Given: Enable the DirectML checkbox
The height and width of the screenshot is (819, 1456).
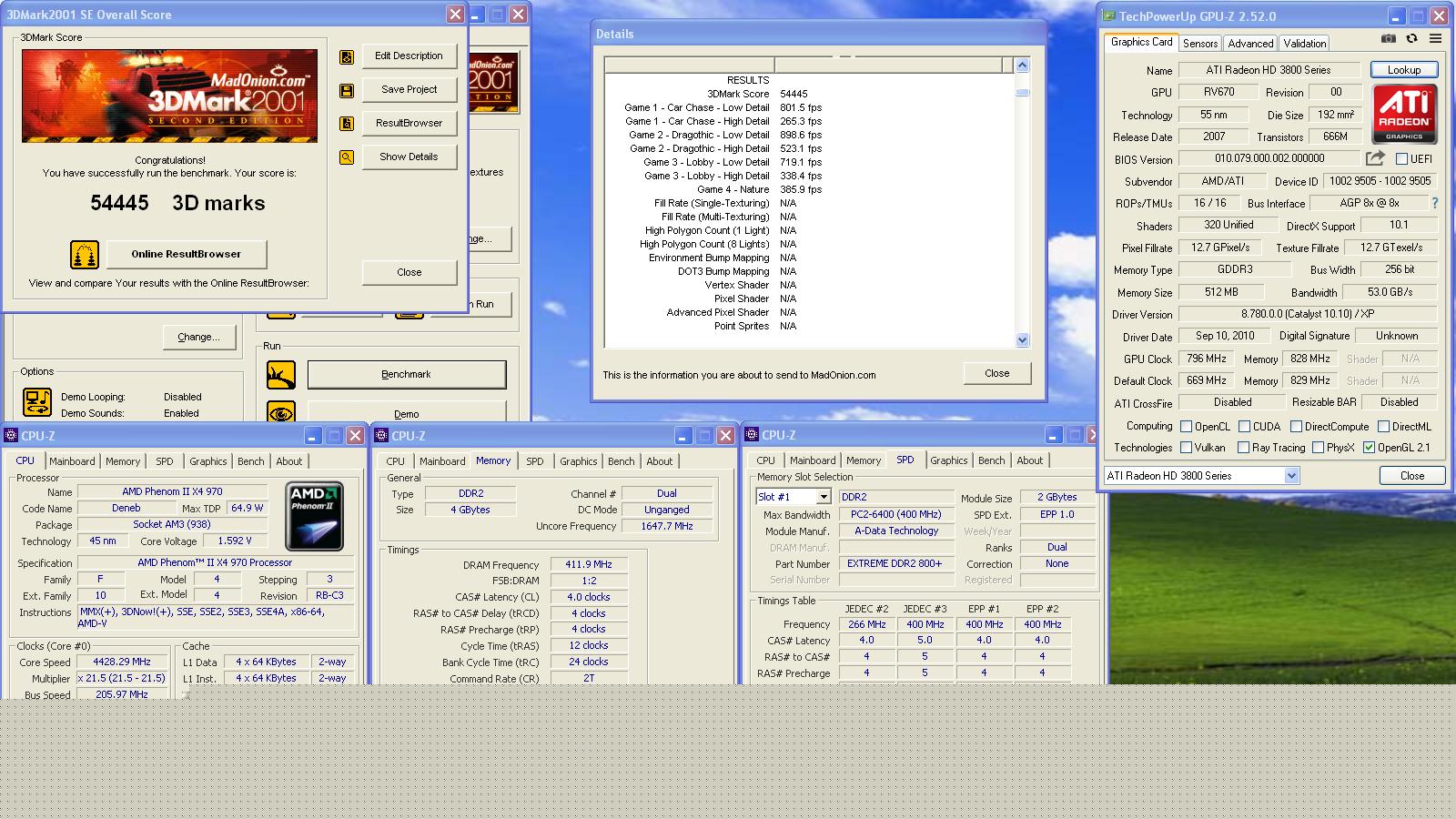Looking at the screenshot, I should point(1383,426).
